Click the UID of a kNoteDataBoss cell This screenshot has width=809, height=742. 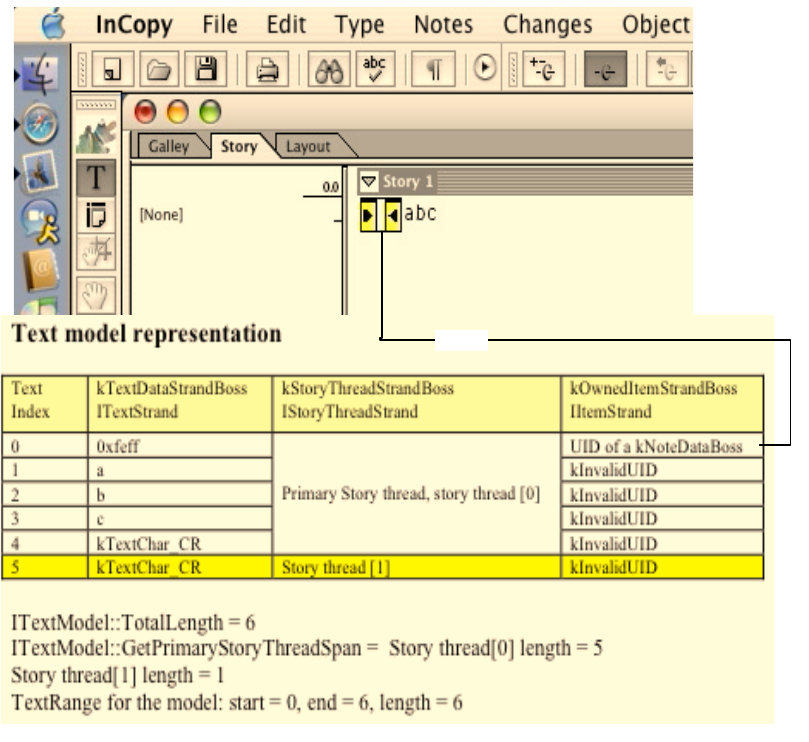[662, 445]
